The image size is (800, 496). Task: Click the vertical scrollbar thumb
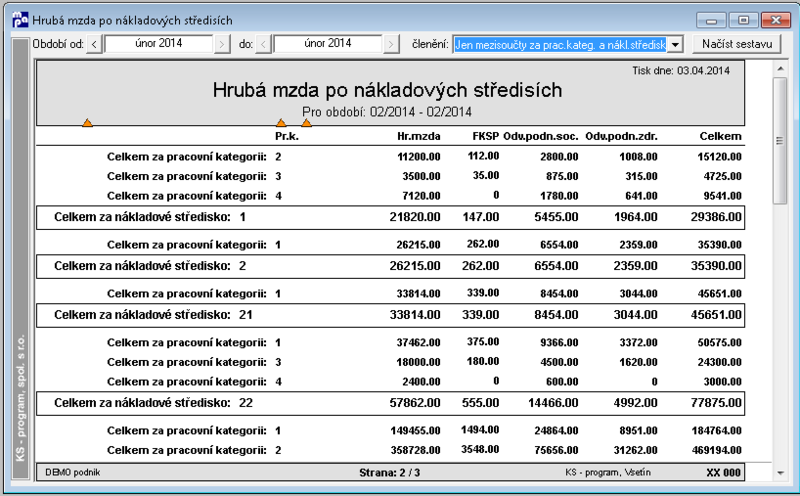tap(780, 141)
